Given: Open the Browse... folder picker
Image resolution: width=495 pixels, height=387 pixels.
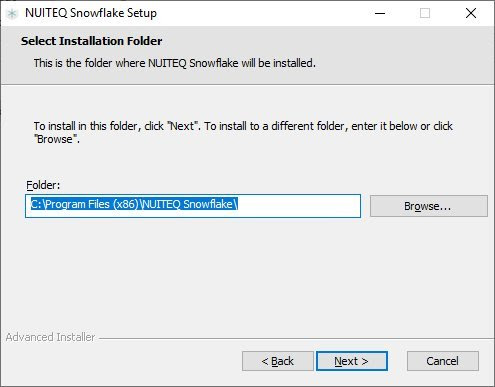Looking at the screenshot, I should (x=429, y=206).
